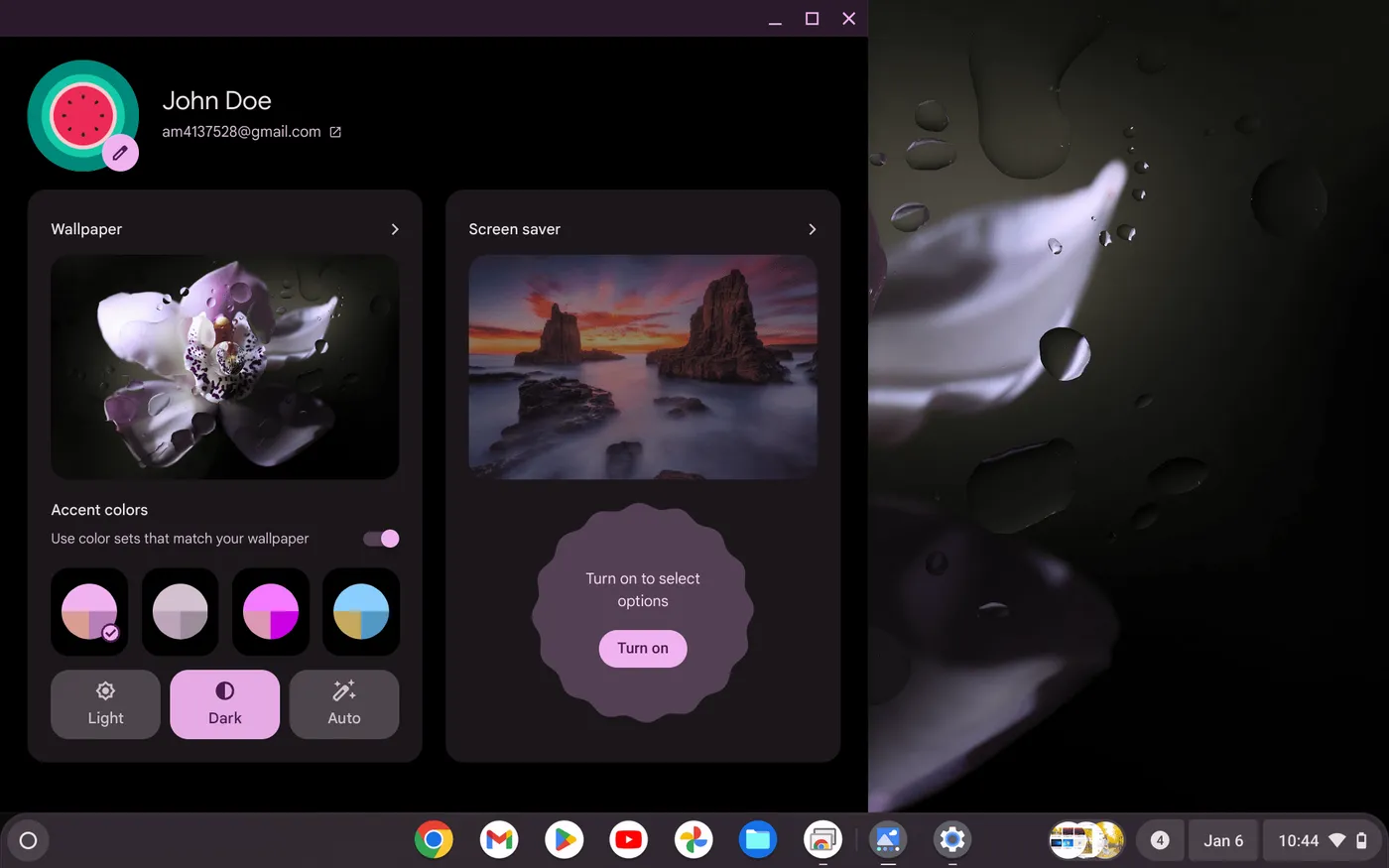Open Gmail from the shelf
1389x868 pixels.
click(499, 840)
